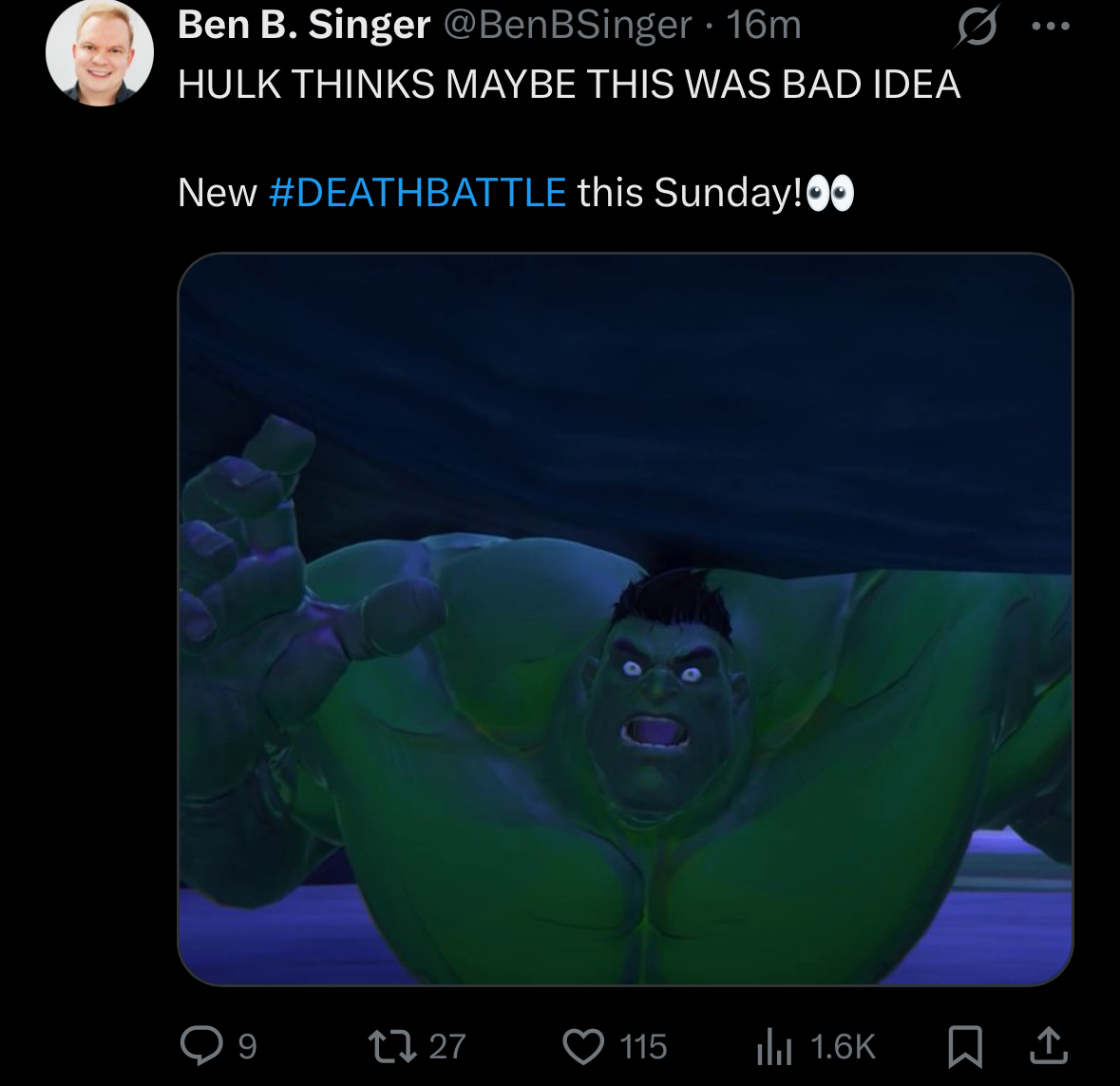Click the eyes emoji after Sunday
The height and width of the screenshot is (1086, 1120).
830,194
